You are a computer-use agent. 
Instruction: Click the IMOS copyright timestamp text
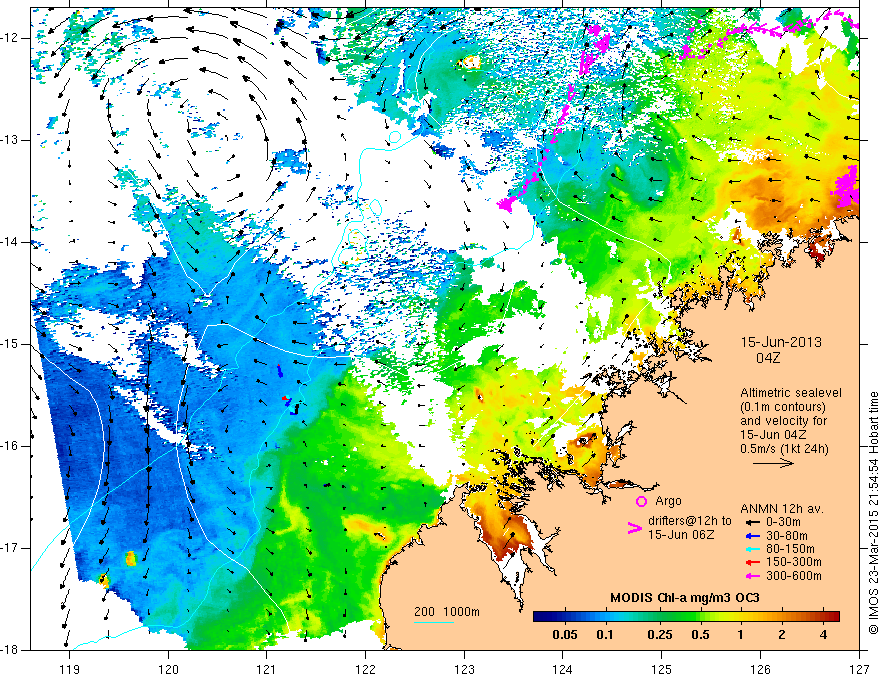[x=873, y=513]
